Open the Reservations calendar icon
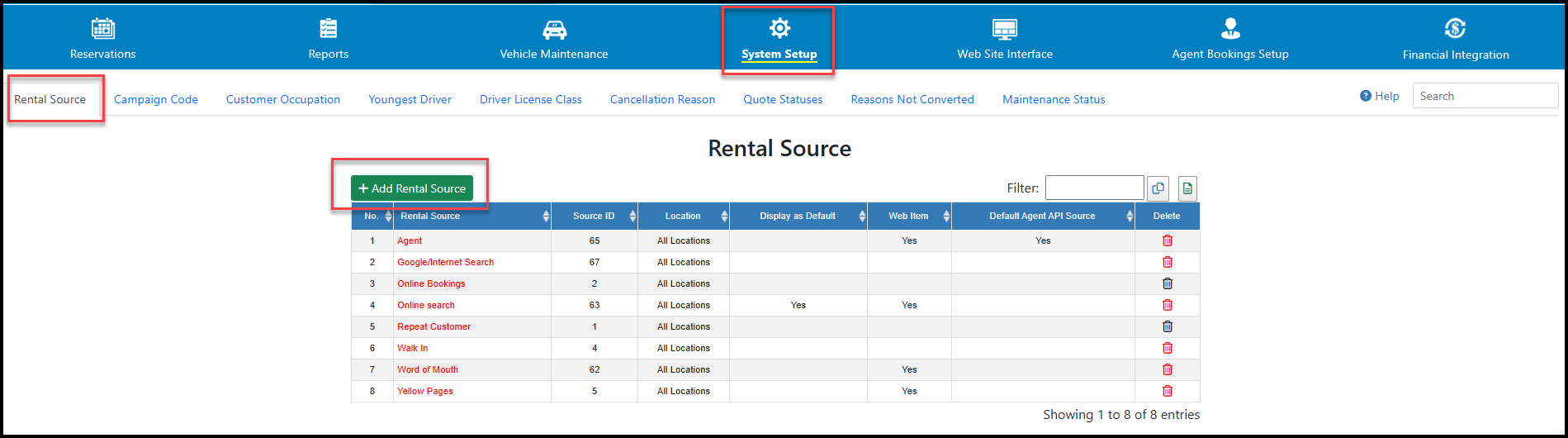The width and height of the screenshot is (1568, 438). (103, 29)
